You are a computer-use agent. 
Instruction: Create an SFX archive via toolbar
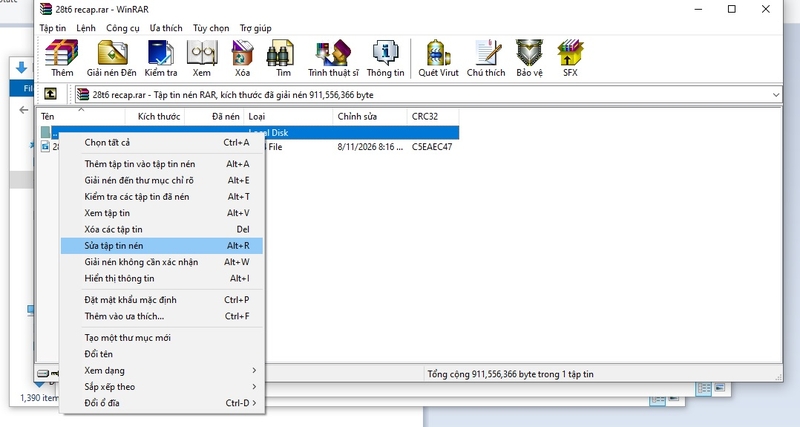570,58
